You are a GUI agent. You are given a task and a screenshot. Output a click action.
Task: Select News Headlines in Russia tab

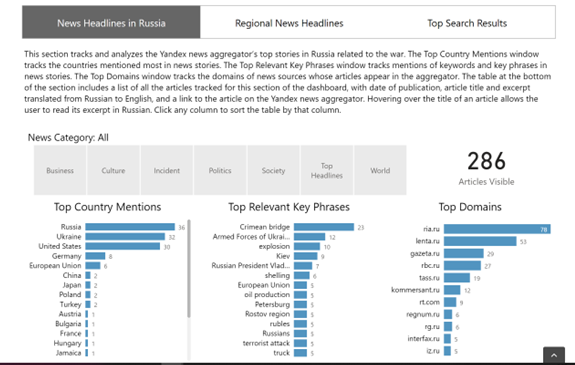111,22
